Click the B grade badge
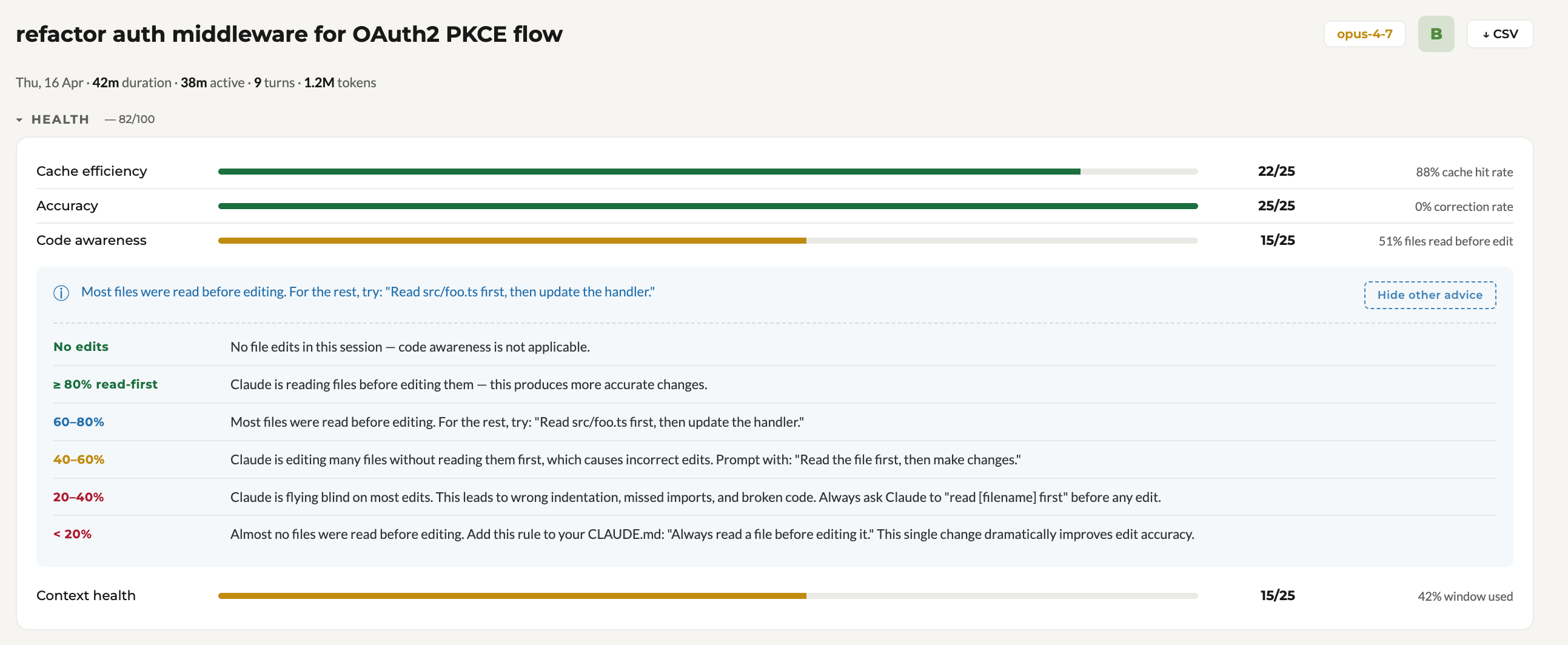The image size is (1568, 645). 1435,34
